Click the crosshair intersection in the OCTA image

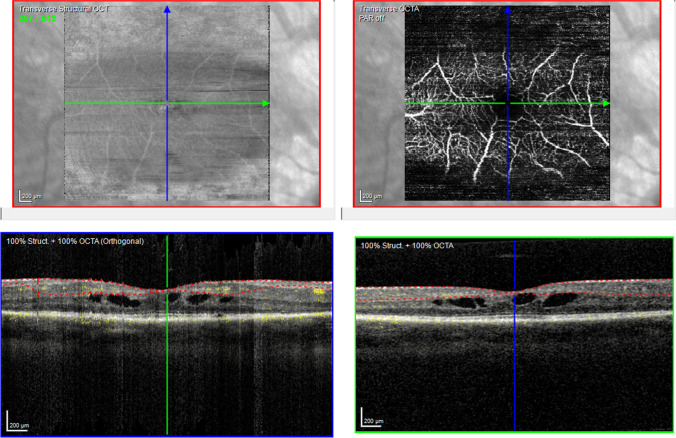point(508,103)
